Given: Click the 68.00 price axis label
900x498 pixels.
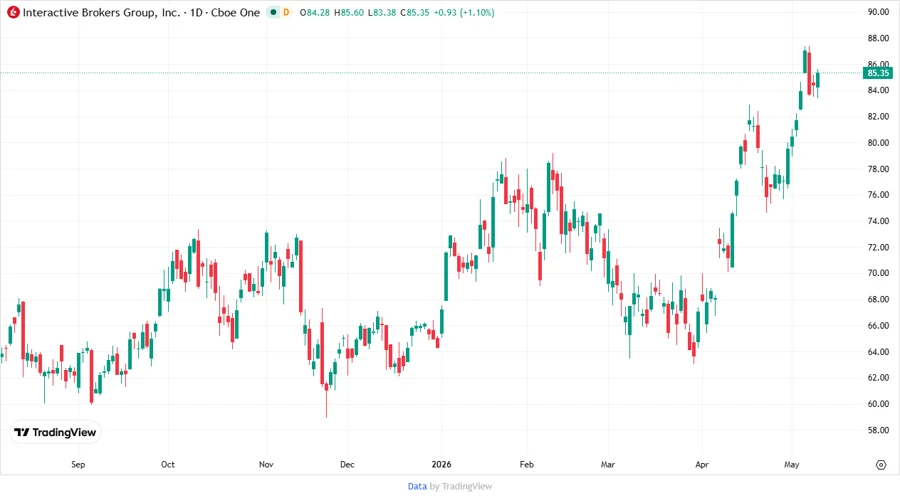Looking at the screenshot, I should click(x=878, y=299).
